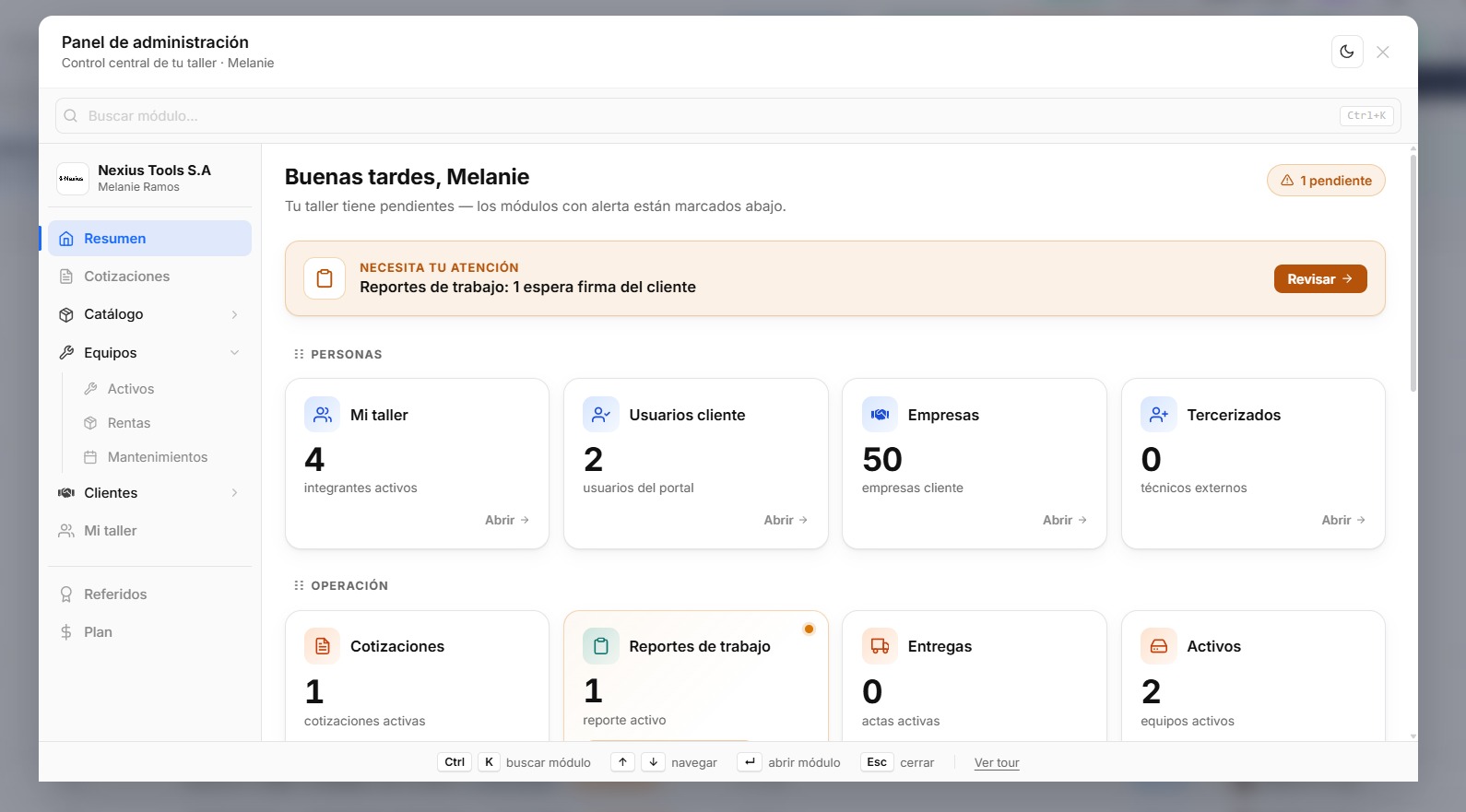The height and width of the screenshot is (812, 1466).
Task: Click the OPERACIÓN section drag handle
Action: (x=299, y=585)
